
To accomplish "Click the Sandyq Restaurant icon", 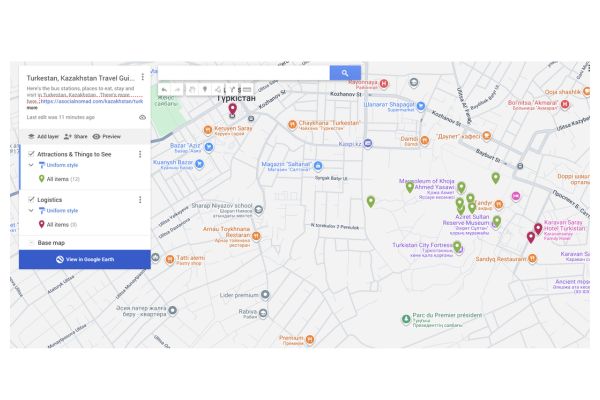I will click(x=532, y=259).
